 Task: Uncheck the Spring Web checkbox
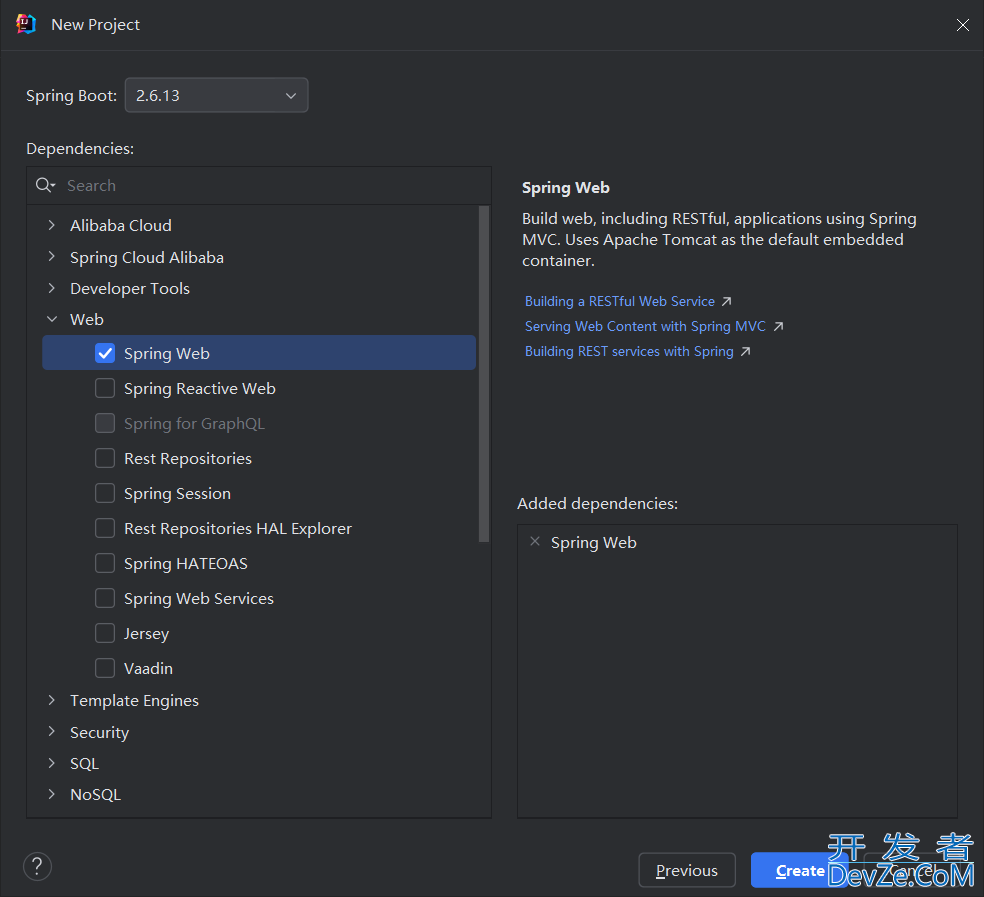[105, 353]
